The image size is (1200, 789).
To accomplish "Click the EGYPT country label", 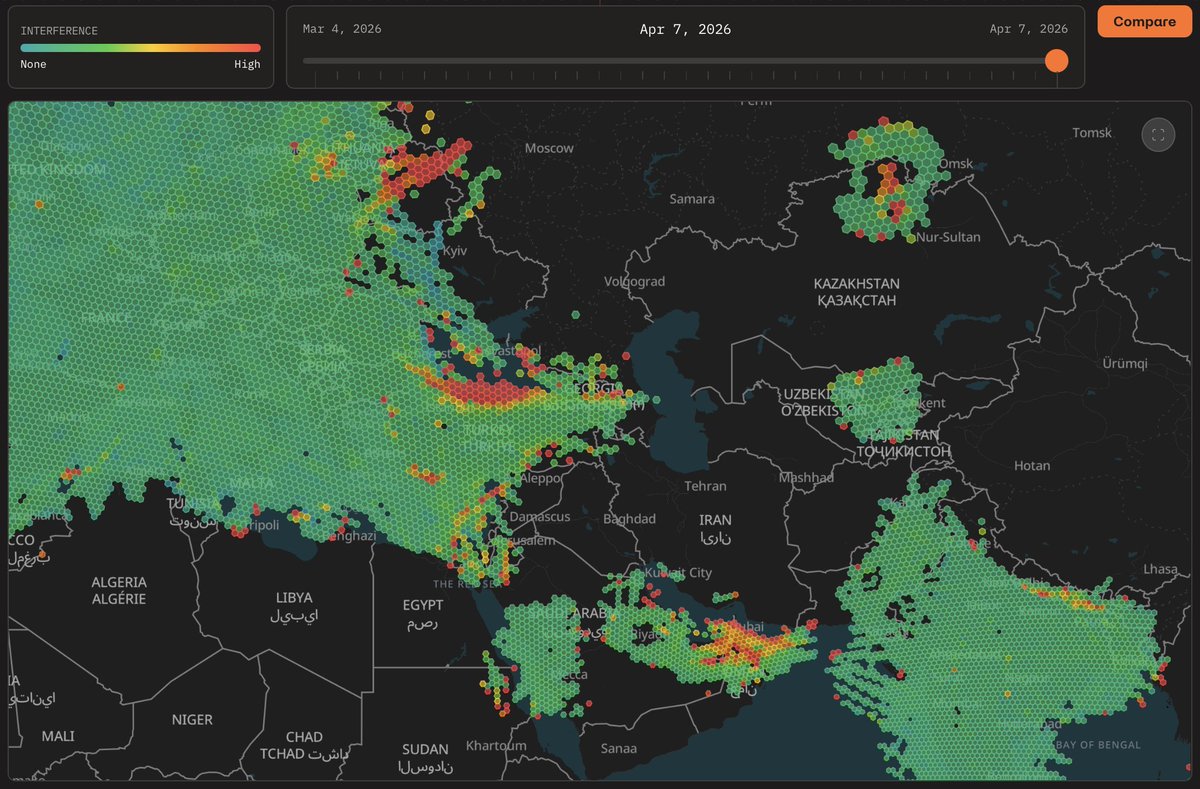I will (423, 613).
